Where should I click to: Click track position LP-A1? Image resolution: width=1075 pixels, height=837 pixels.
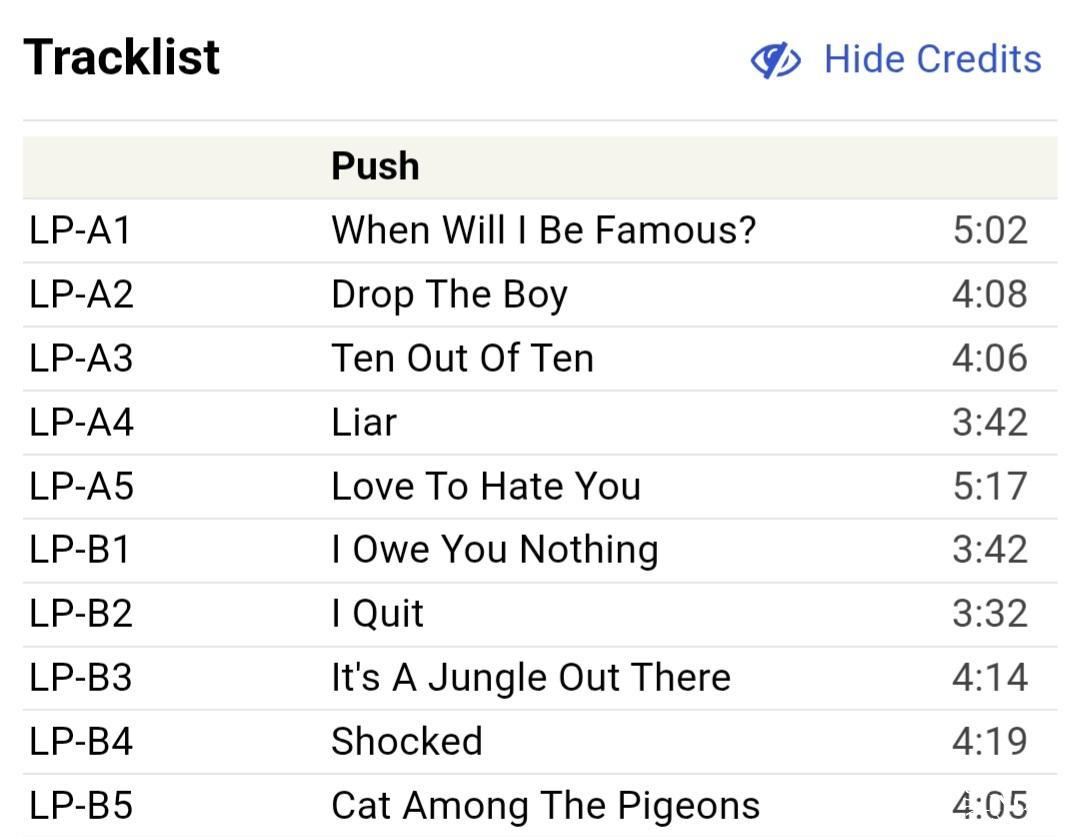point(80,230)
